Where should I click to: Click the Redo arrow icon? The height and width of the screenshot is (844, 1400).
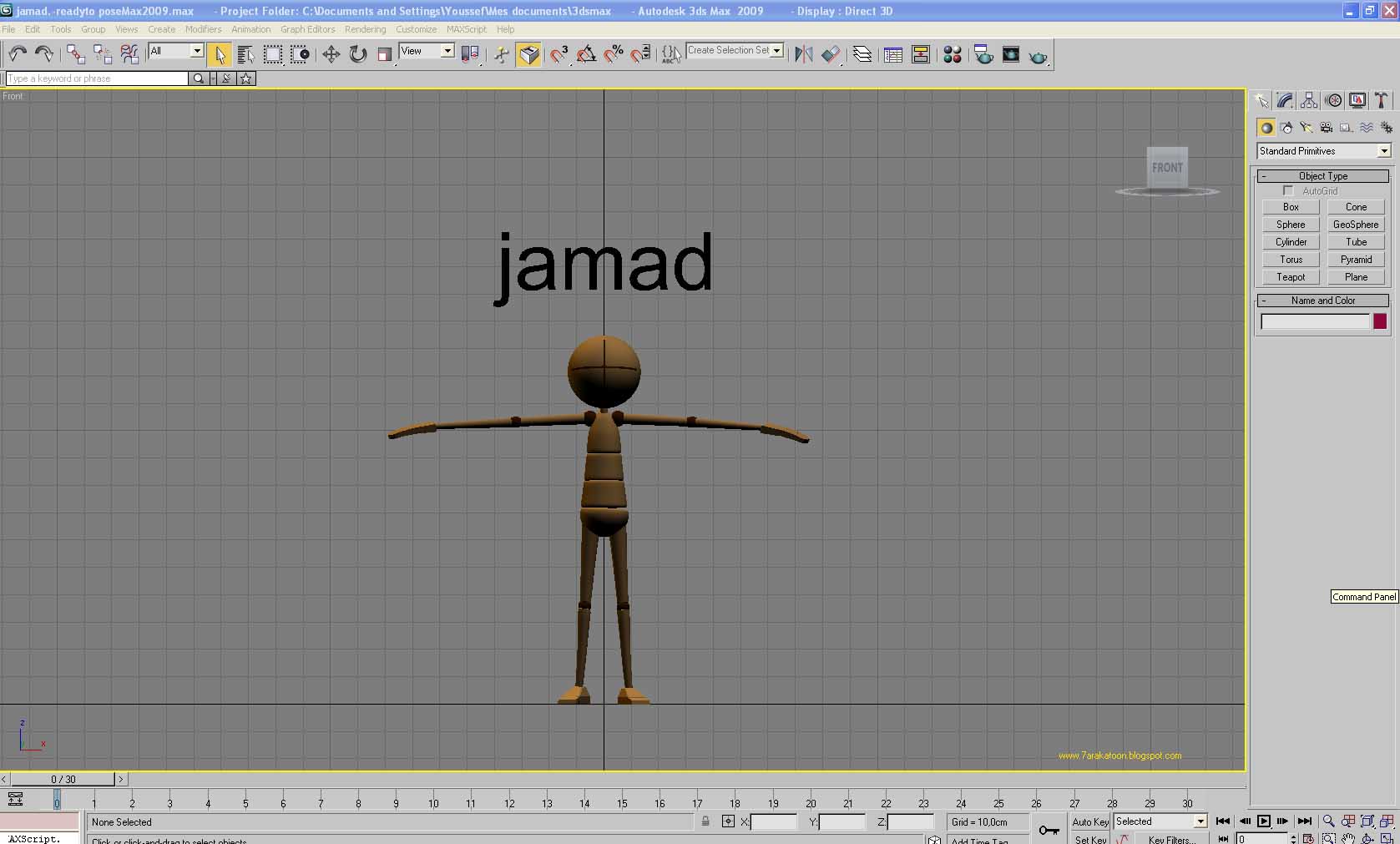point(44,54)
